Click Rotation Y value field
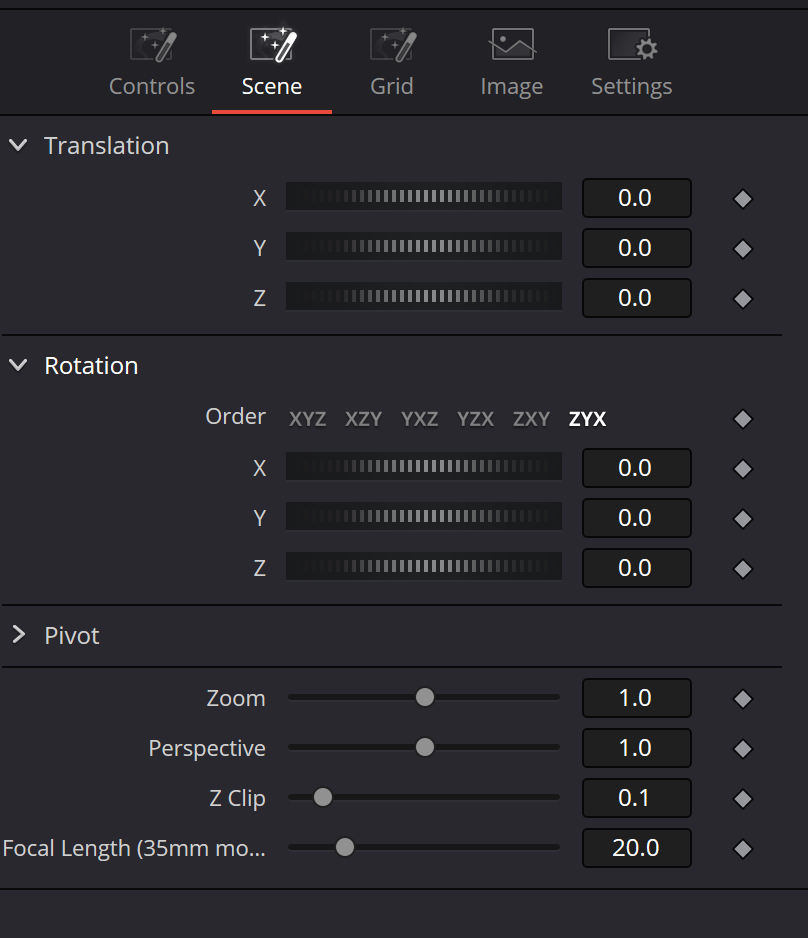 [636, 518]
